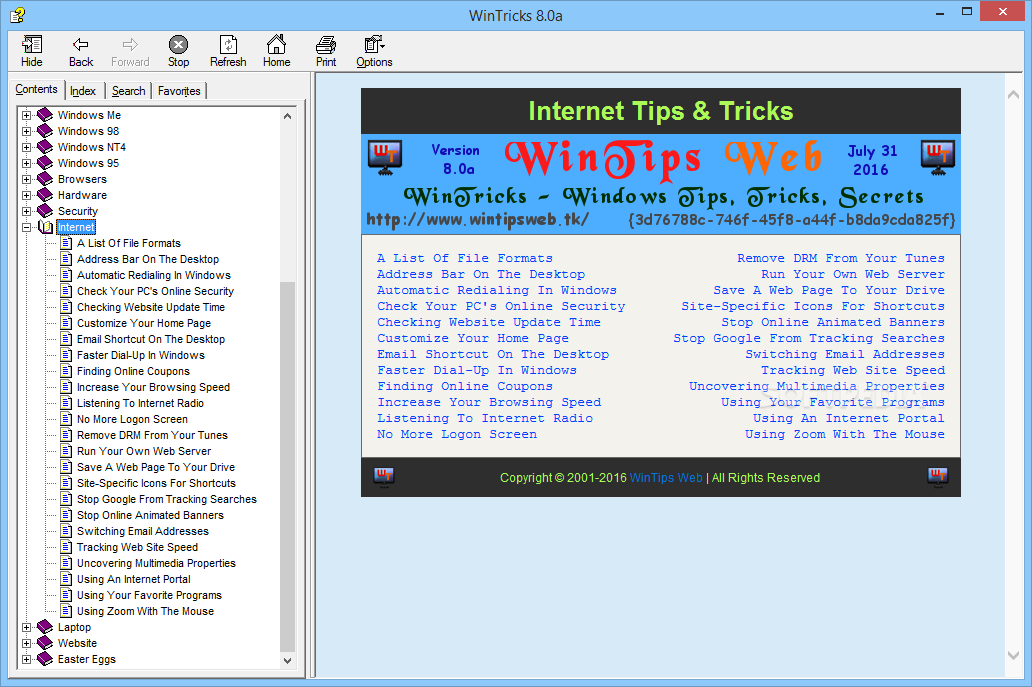
Task: Click the Hardware book icon
Action: tap(45, 195)
